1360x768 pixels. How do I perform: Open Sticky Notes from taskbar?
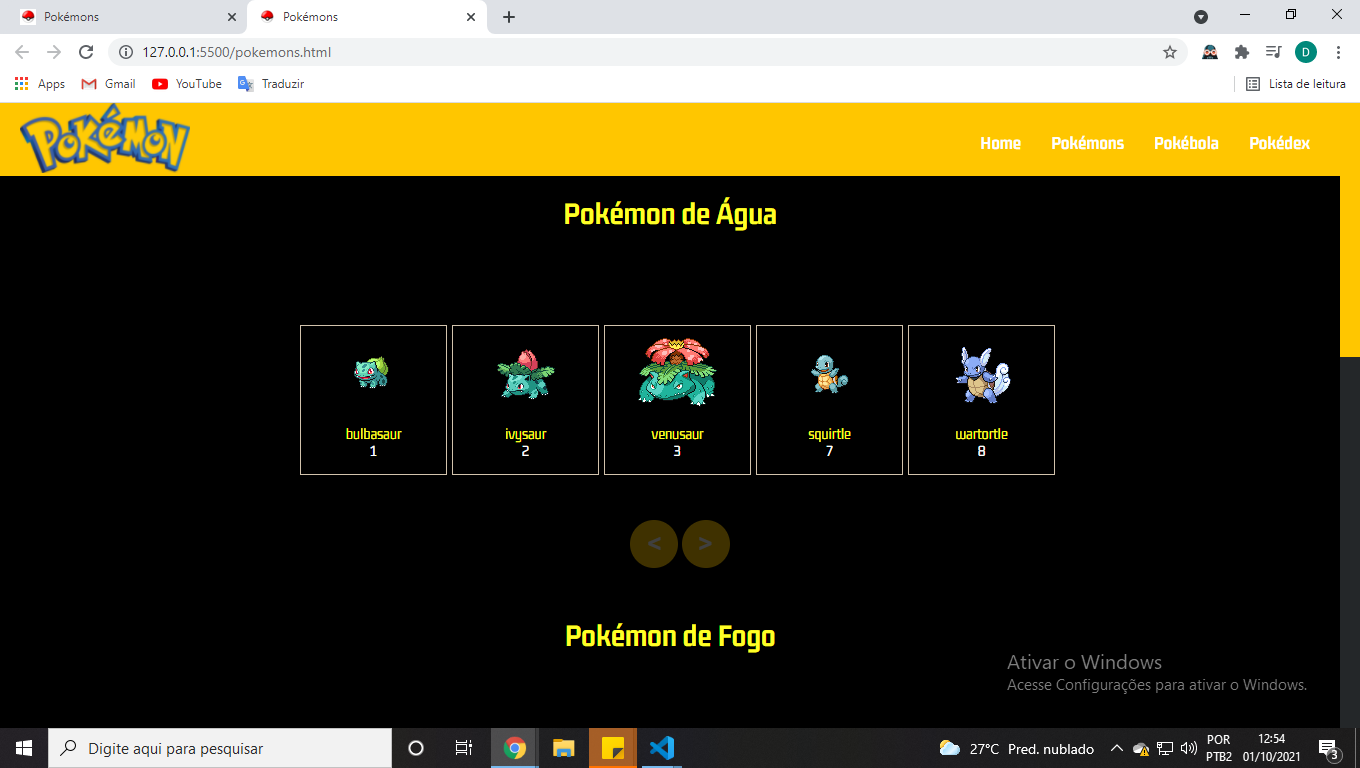613,748
